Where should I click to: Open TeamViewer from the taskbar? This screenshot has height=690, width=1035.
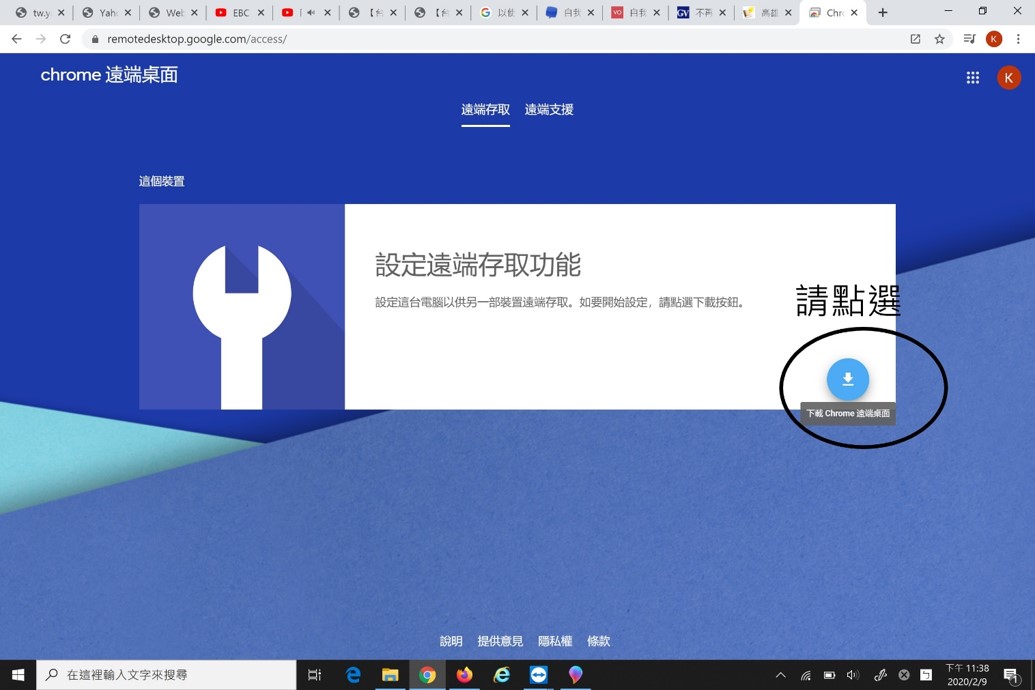tap(539, 675)
